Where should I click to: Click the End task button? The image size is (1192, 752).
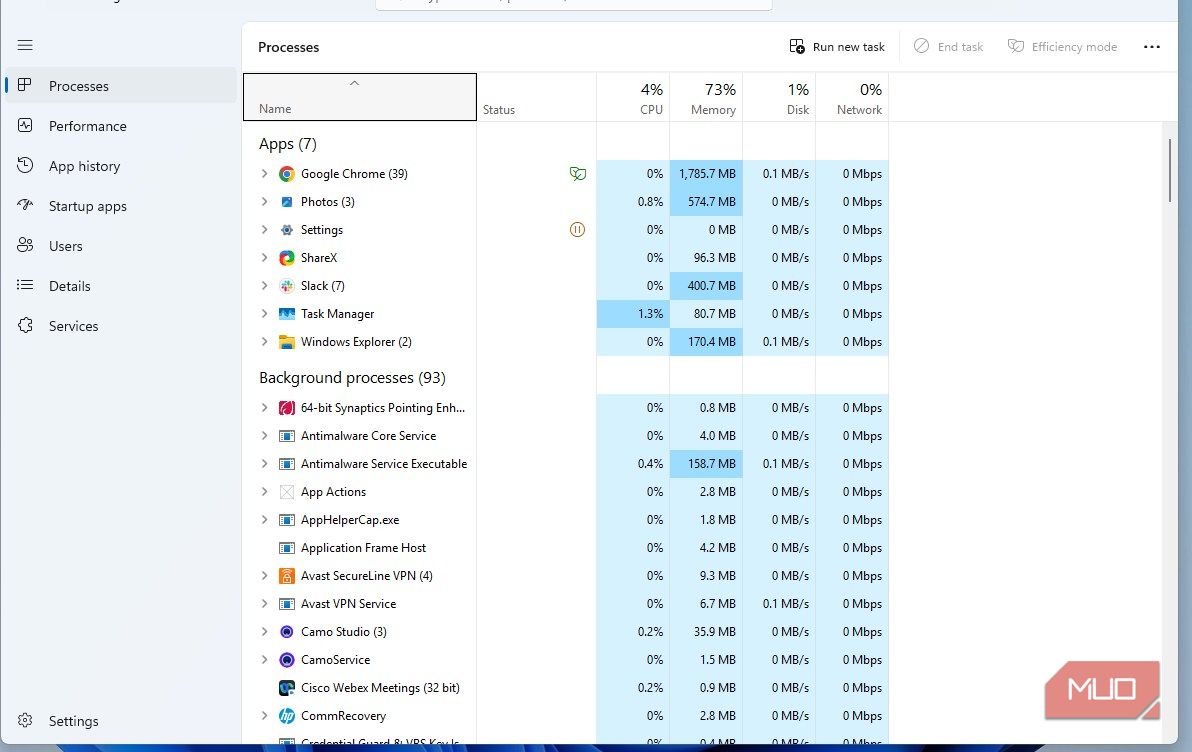(x=948, y=46)
